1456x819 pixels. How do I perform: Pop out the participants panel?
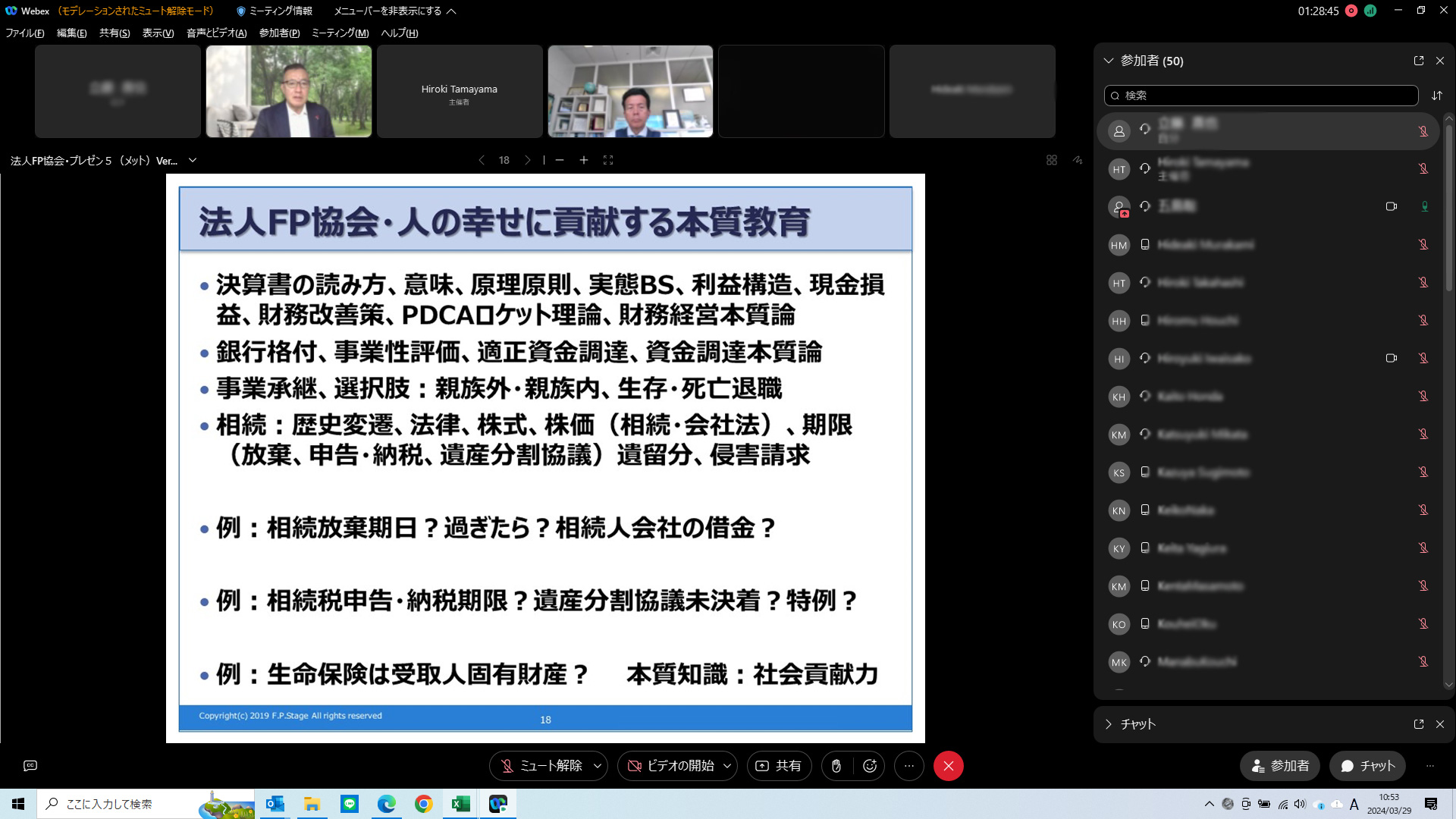1418,61
